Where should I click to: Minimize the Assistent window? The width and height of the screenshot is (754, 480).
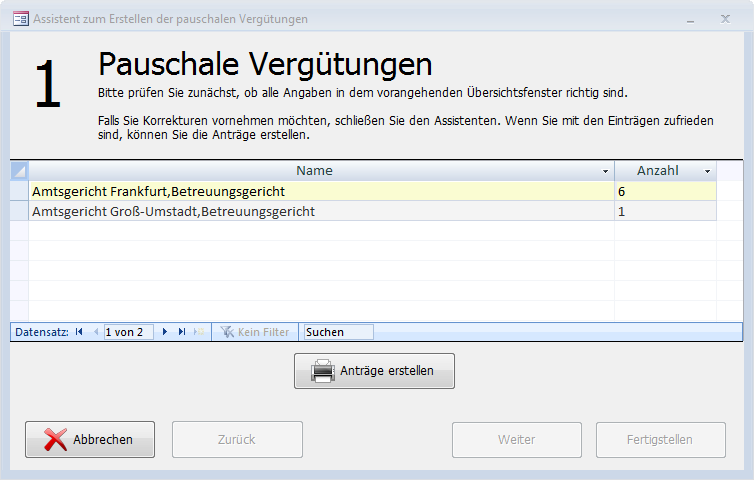point(691,20)
